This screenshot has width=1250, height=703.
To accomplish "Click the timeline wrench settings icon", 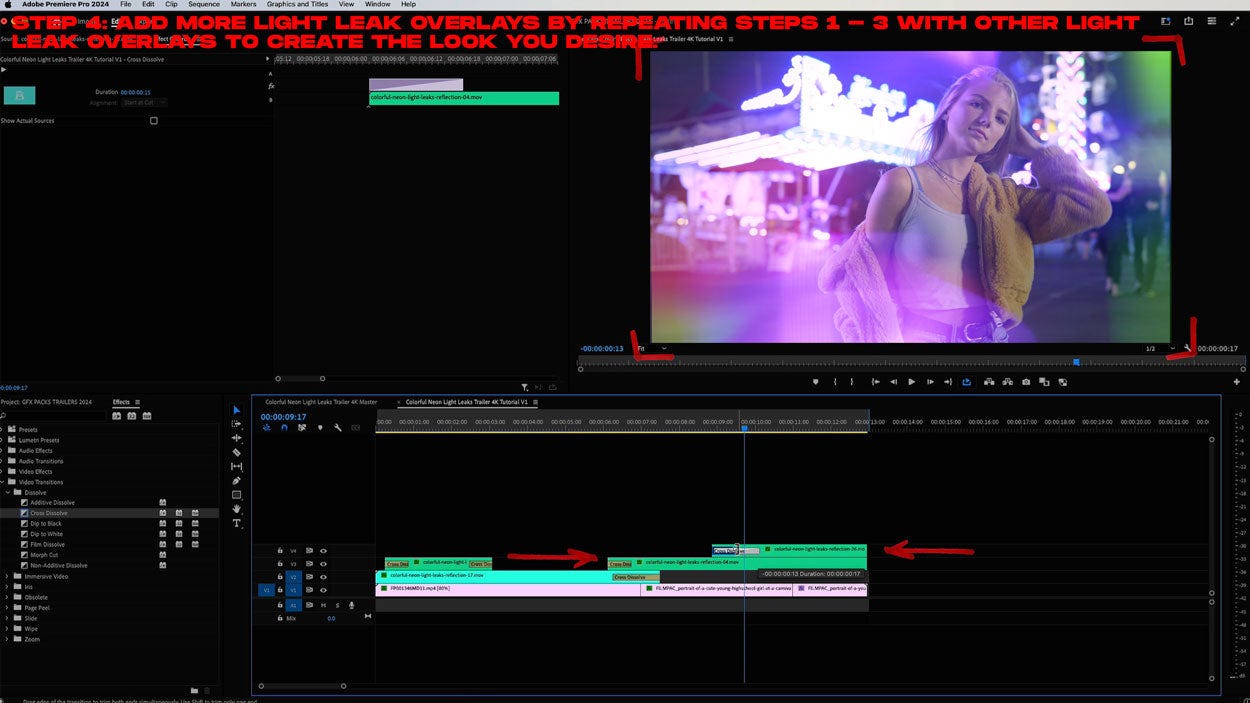I will point(338,427).
